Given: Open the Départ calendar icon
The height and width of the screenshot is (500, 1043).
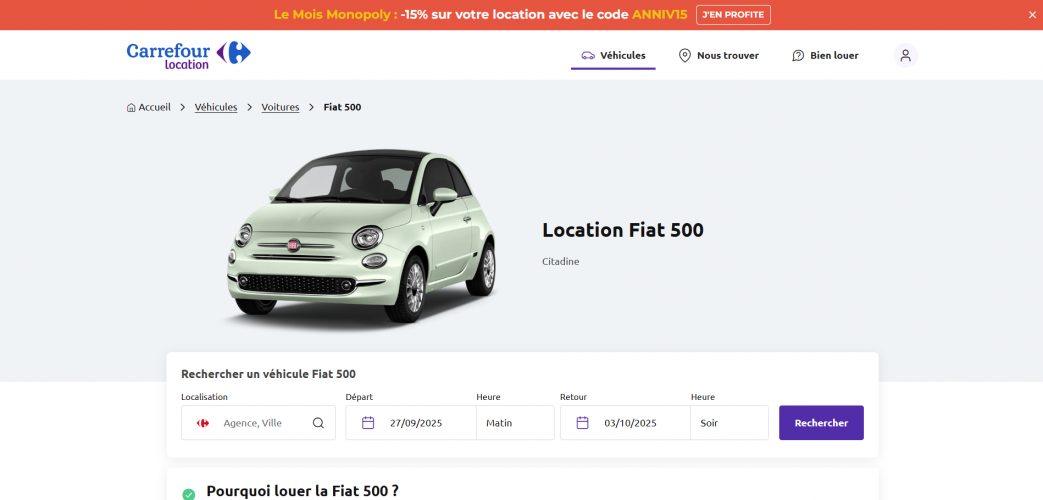Looking at the screenshot, I should [368, 423].
